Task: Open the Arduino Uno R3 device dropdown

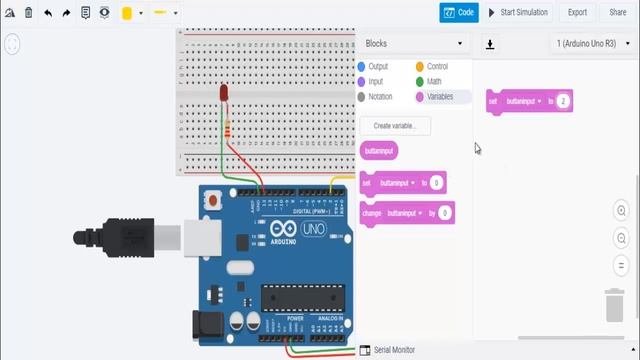Action: [593, 43]
